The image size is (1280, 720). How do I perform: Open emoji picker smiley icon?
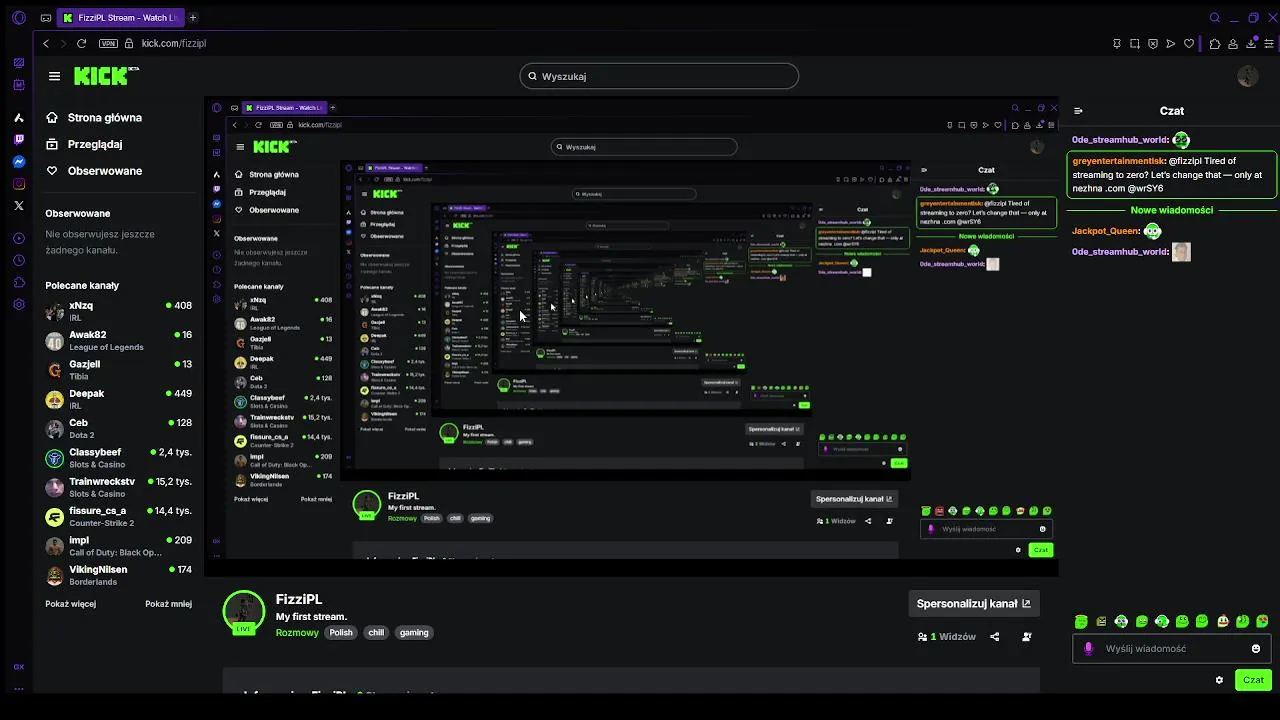point(1256,649)
